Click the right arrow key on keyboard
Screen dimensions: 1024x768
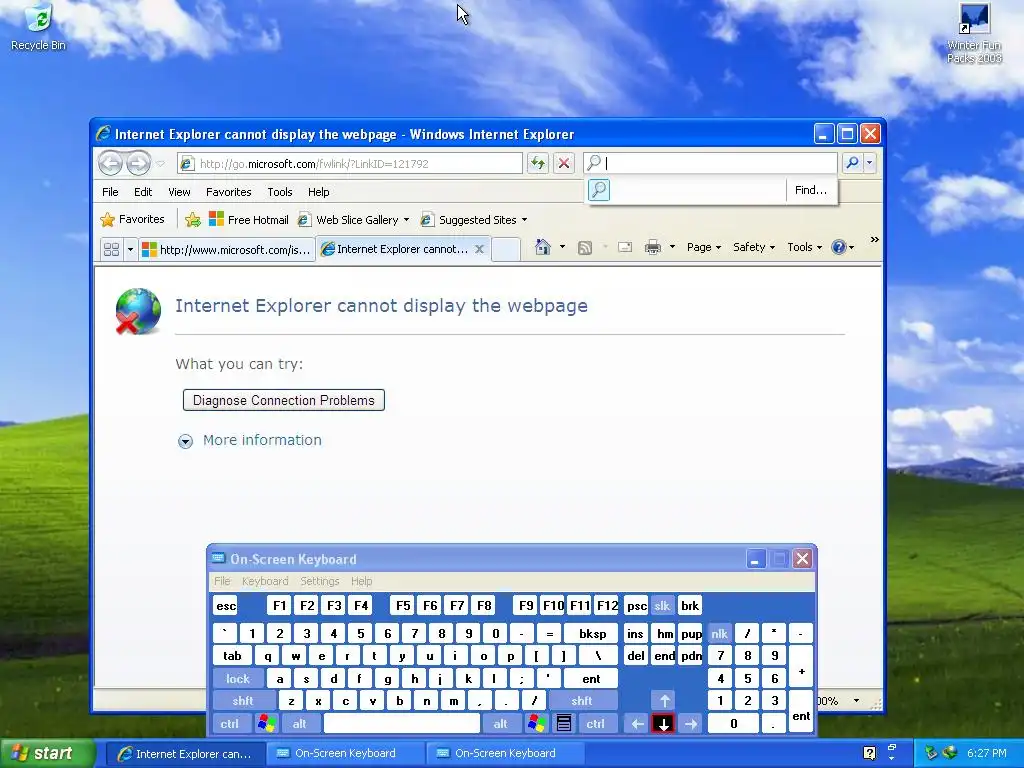pyautogui.click(x=690, y=724)
